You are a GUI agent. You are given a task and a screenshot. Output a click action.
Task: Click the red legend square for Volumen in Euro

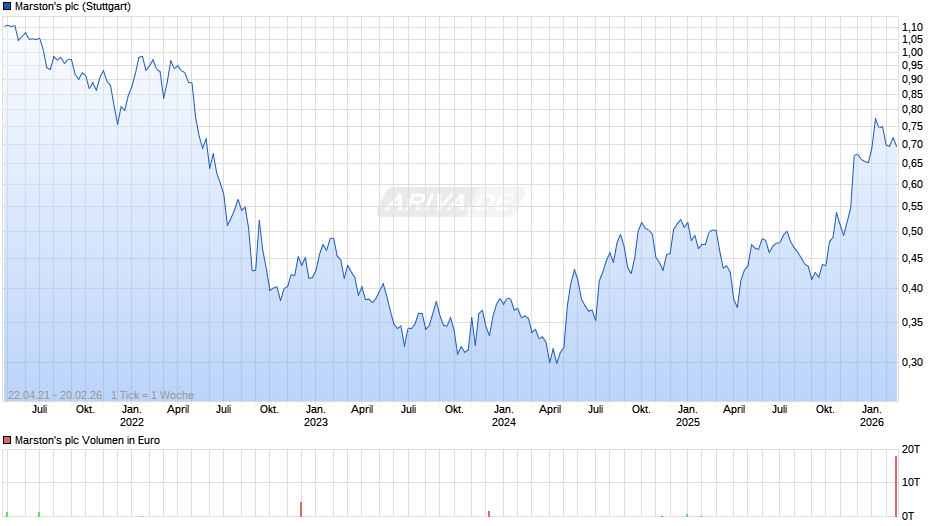coord(7,440)
